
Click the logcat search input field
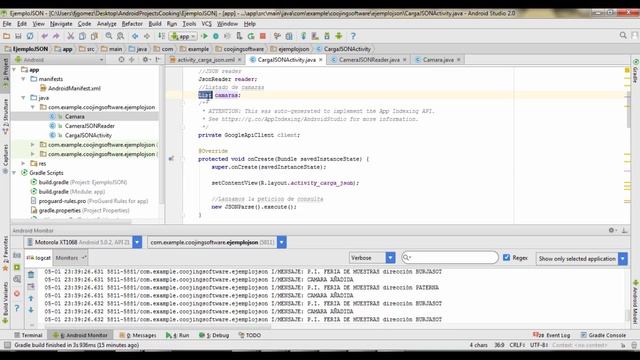click(449, 258)
